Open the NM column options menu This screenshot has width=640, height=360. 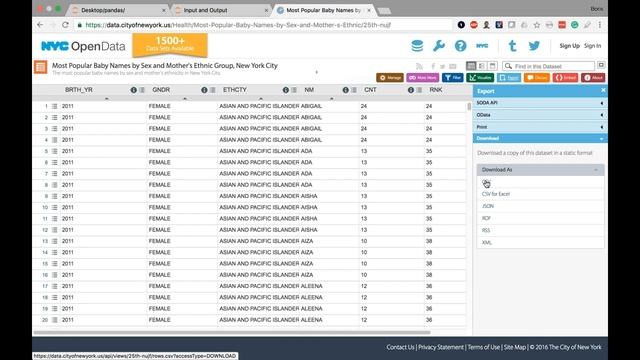[x=353, y=90]
